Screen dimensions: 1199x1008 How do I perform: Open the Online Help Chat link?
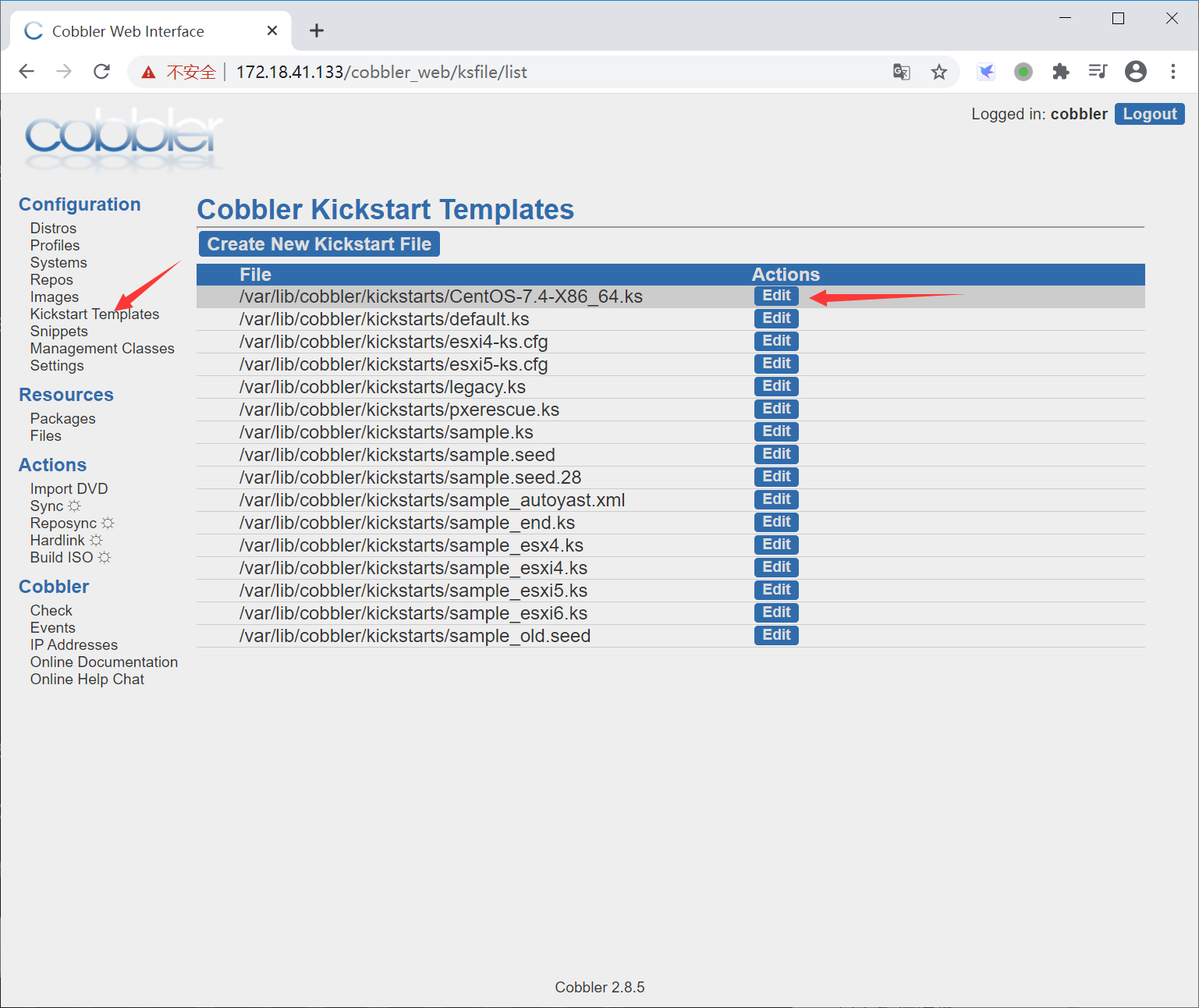87,679
